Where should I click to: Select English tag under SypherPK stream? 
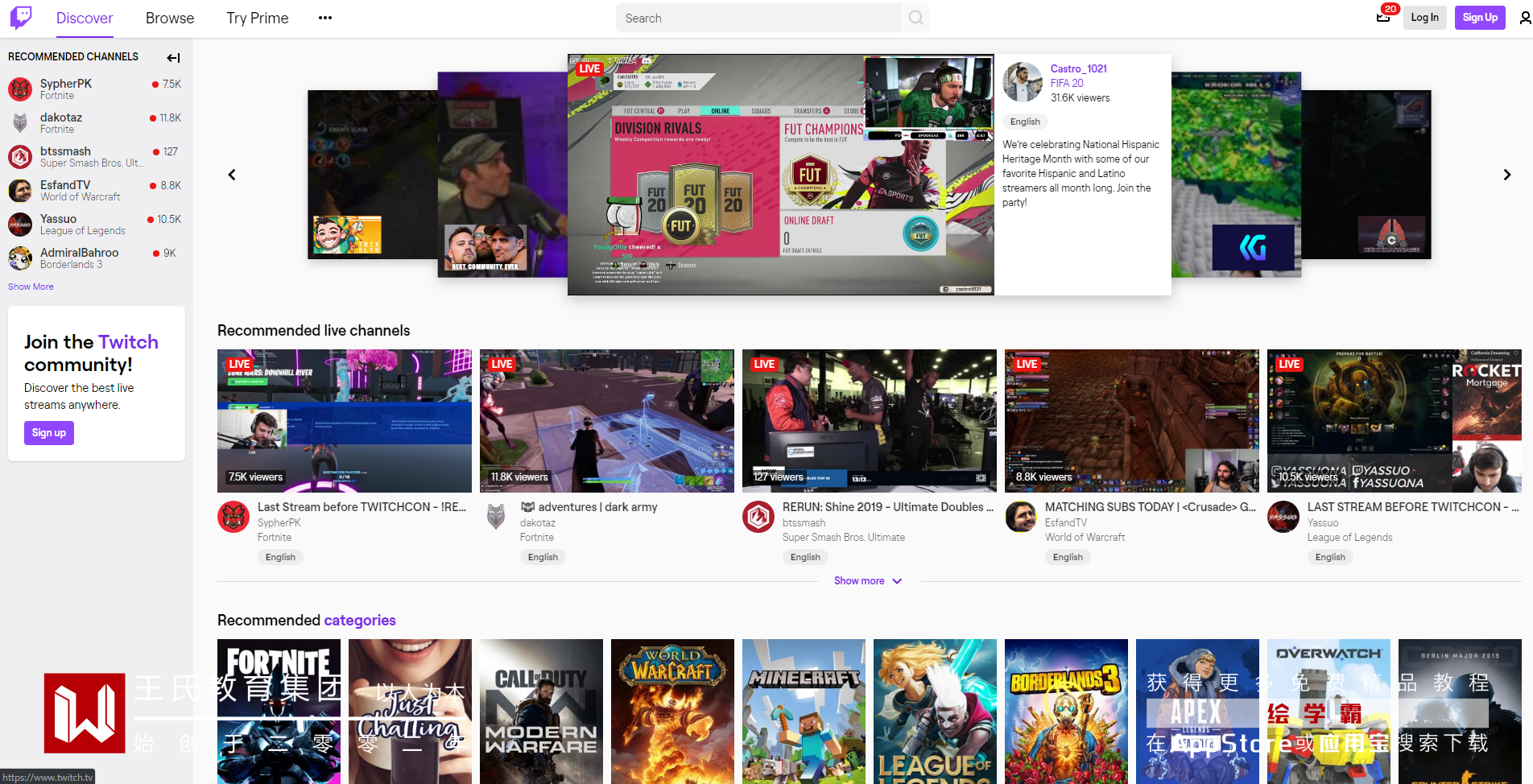coord(280,557)
